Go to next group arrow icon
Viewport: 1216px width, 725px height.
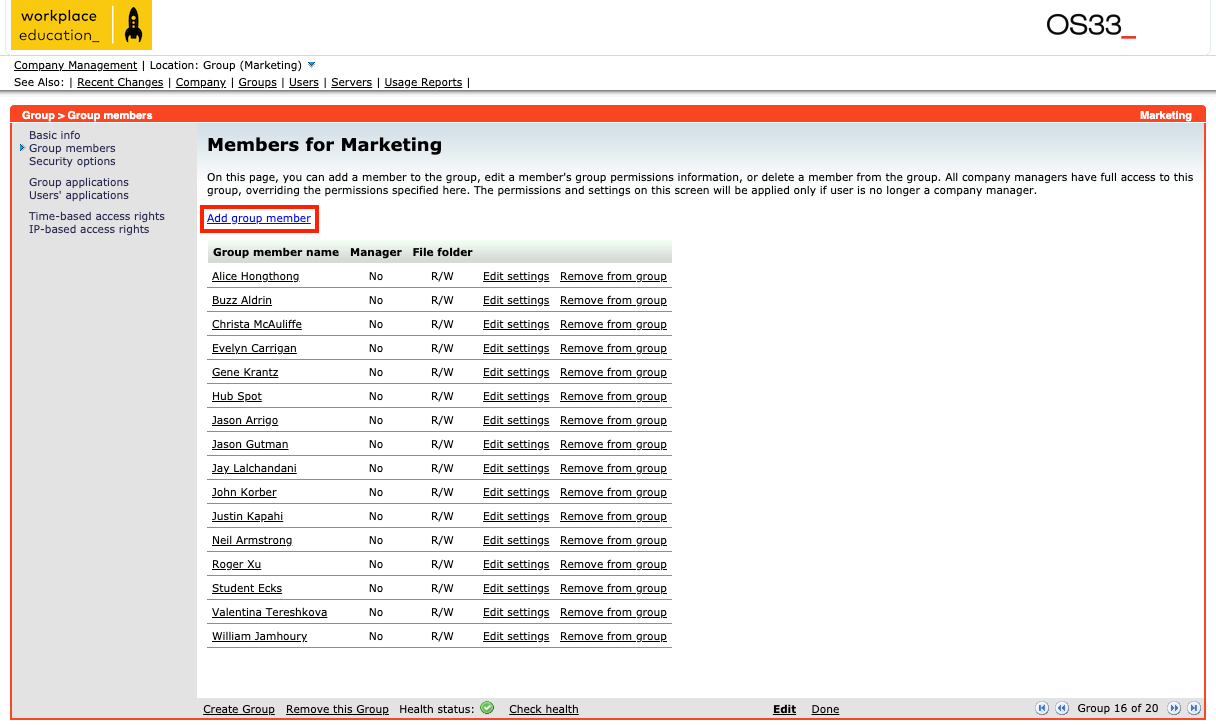(1175, 708)
